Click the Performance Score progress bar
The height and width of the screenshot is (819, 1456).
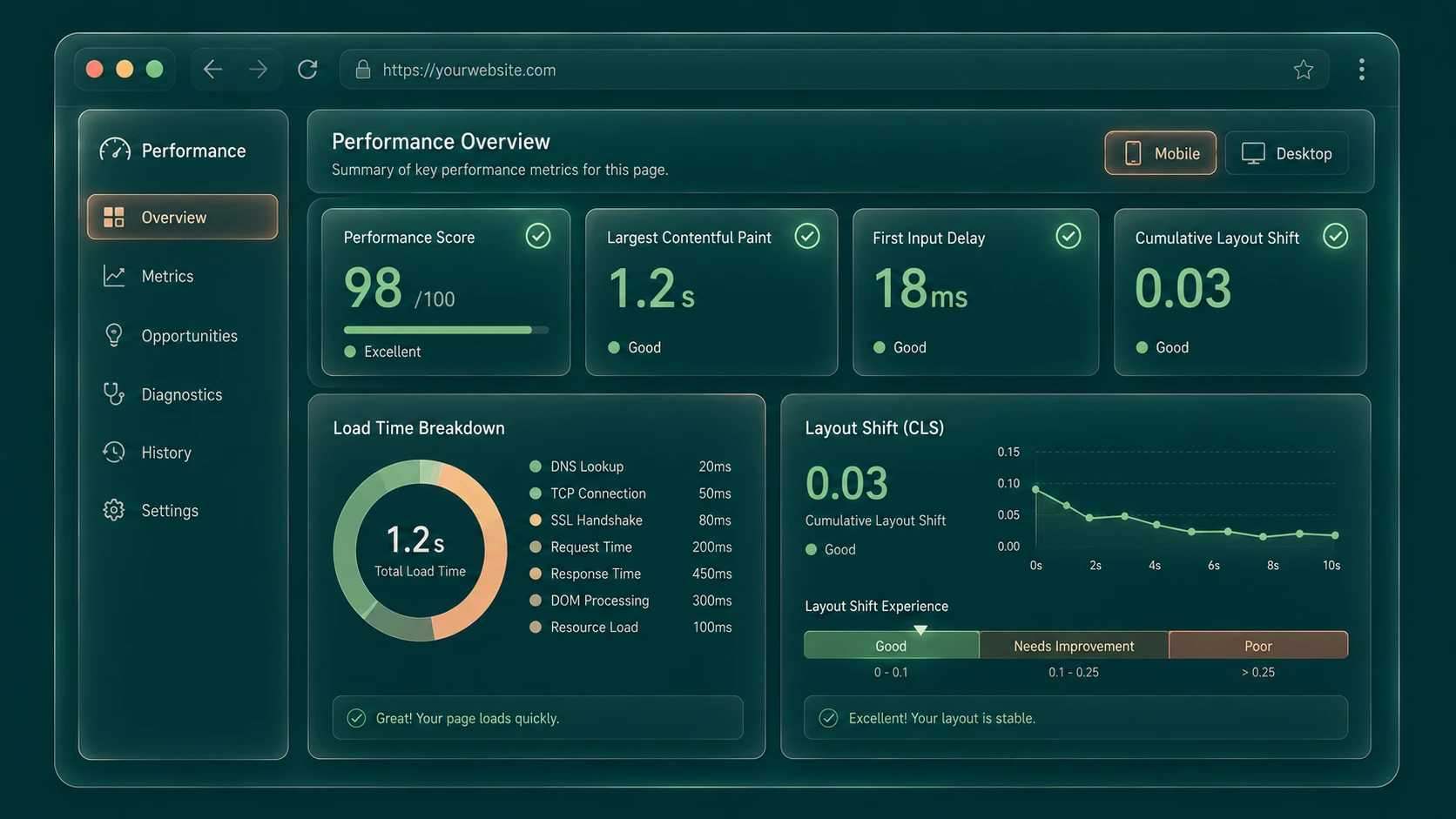coord(446,330)
